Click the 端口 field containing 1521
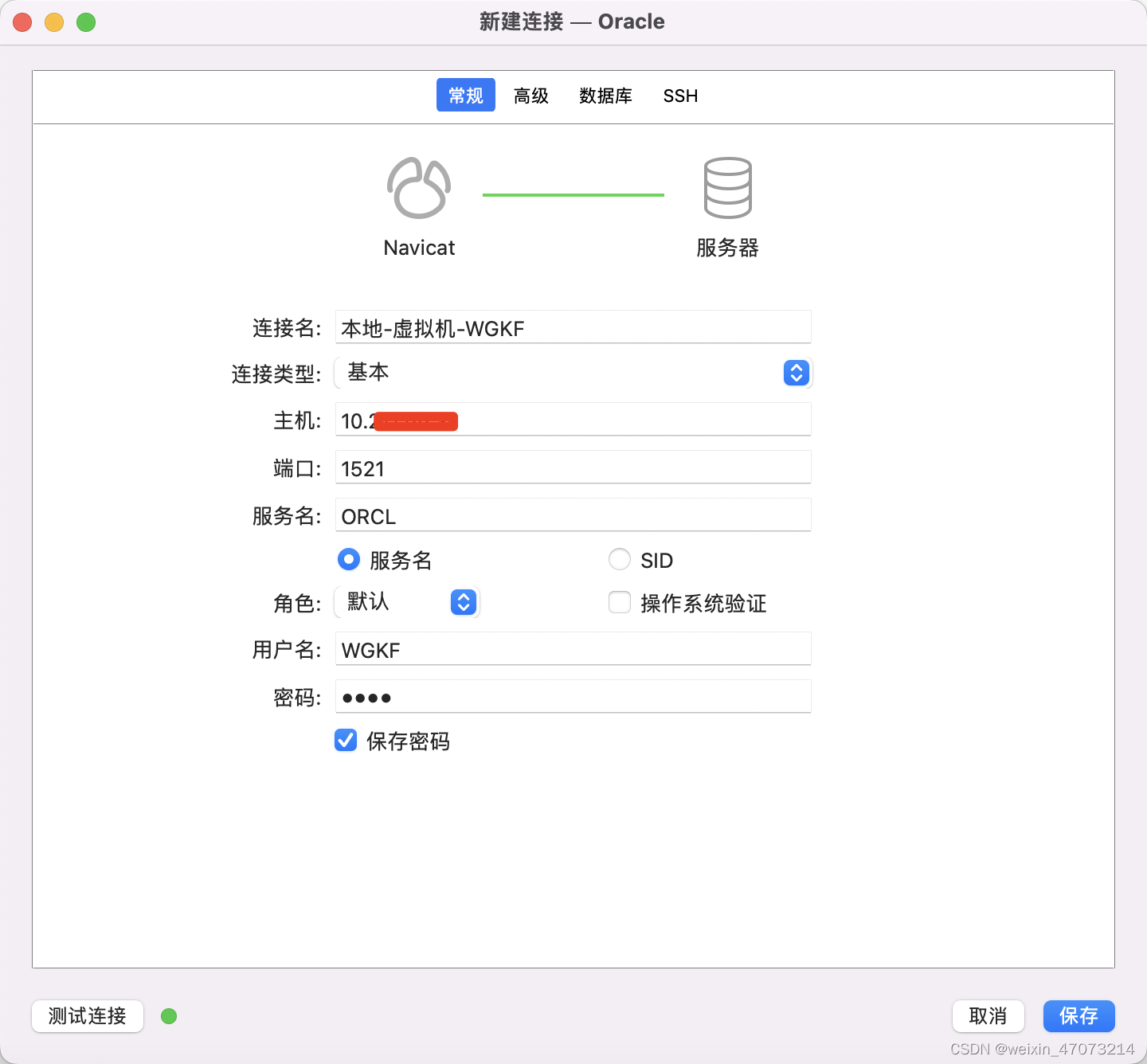1147x1064 pixels. pos(573,467)
